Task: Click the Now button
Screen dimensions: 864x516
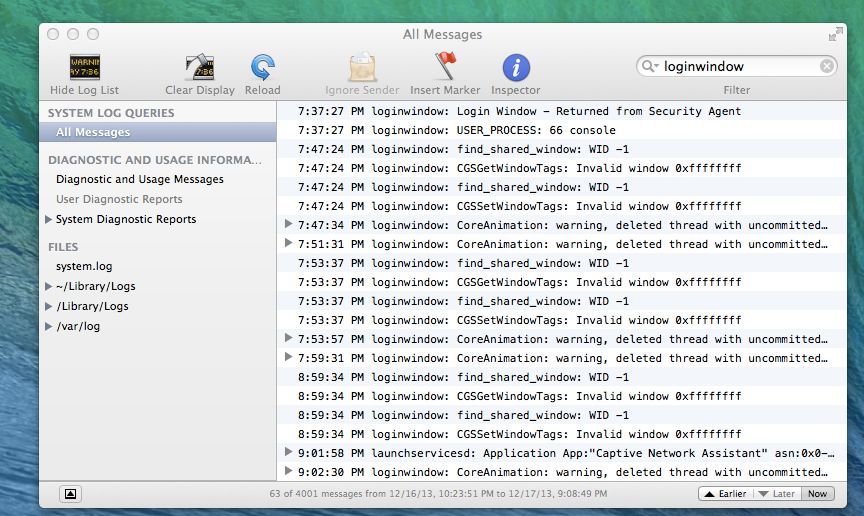Action: tap(817, 493)
